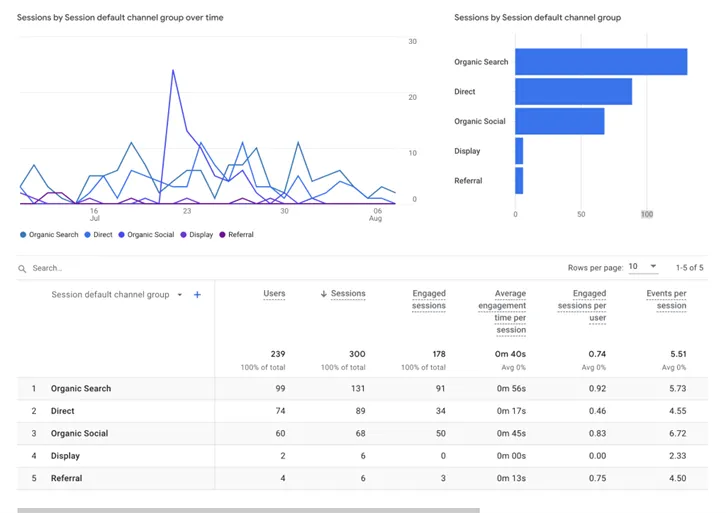This screenshot has width=726, height=513.
Task: Toggle Organic Search legend dot
Action: [x=23, y=235]
